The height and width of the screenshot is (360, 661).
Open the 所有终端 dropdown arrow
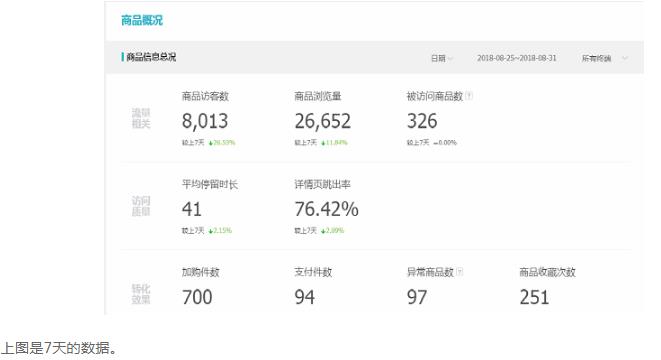point(625,58)
